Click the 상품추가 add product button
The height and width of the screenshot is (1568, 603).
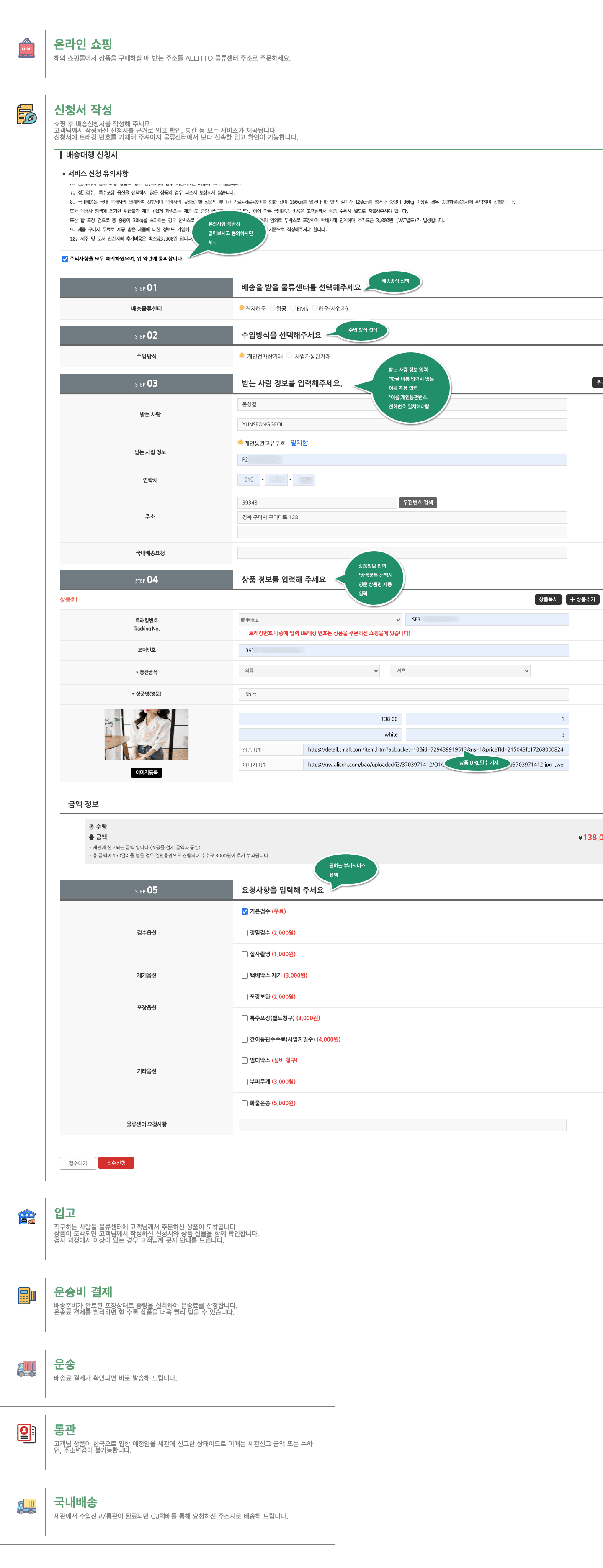point(582,600)
